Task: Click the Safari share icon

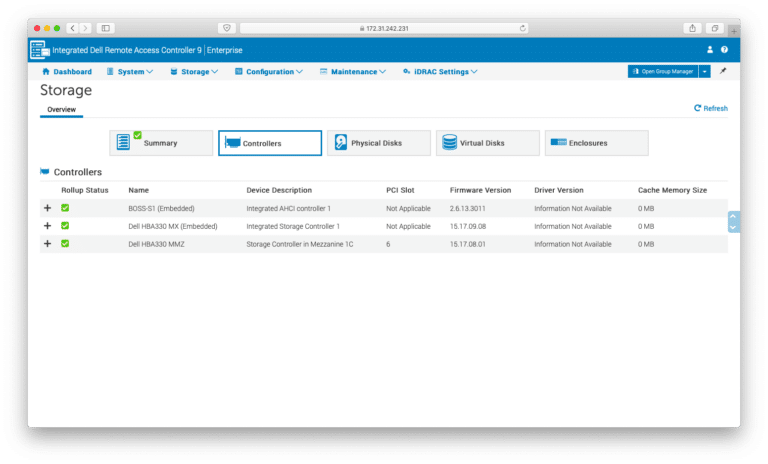Action: pyautogui.click(x=692, y=28)
